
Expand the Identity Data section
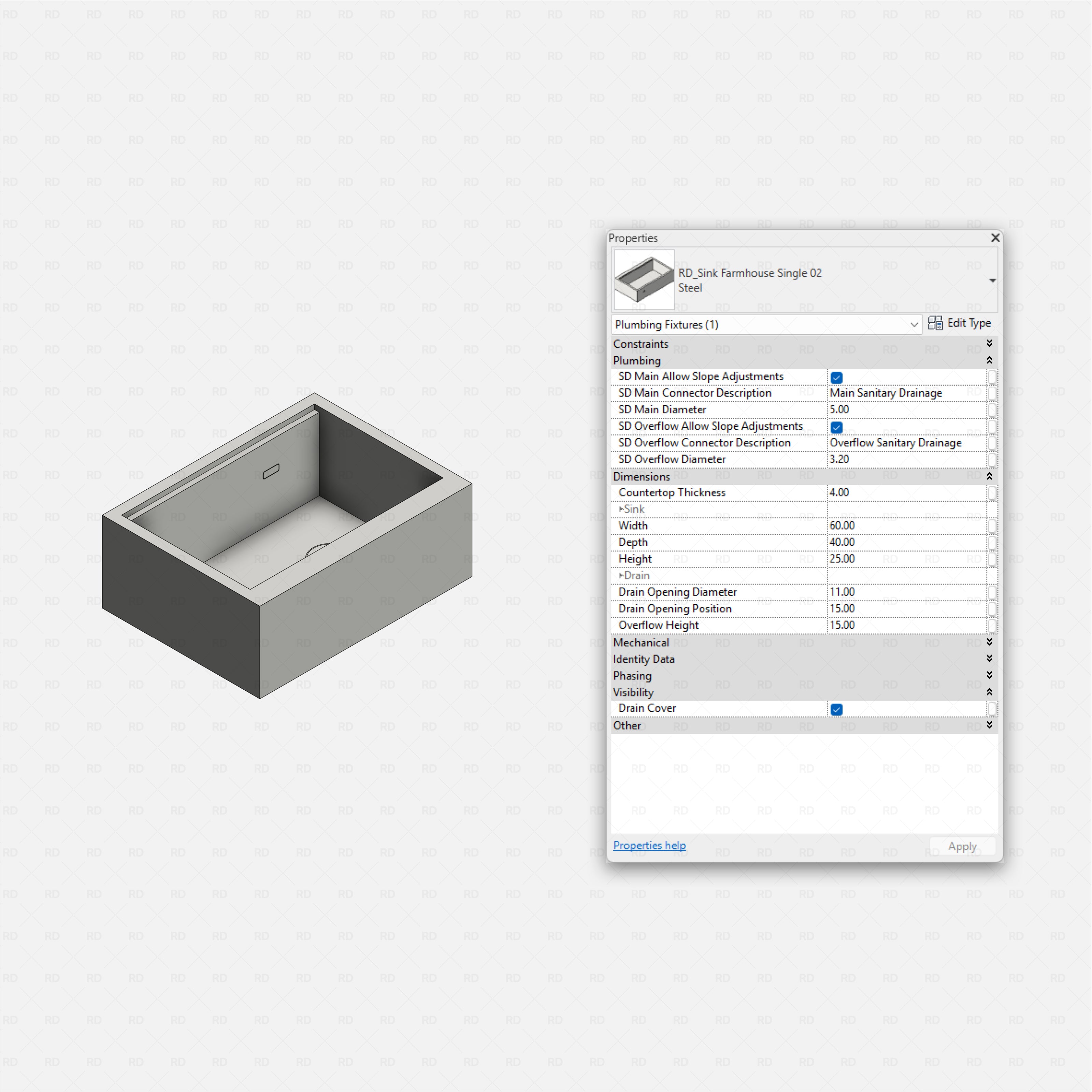989,659
